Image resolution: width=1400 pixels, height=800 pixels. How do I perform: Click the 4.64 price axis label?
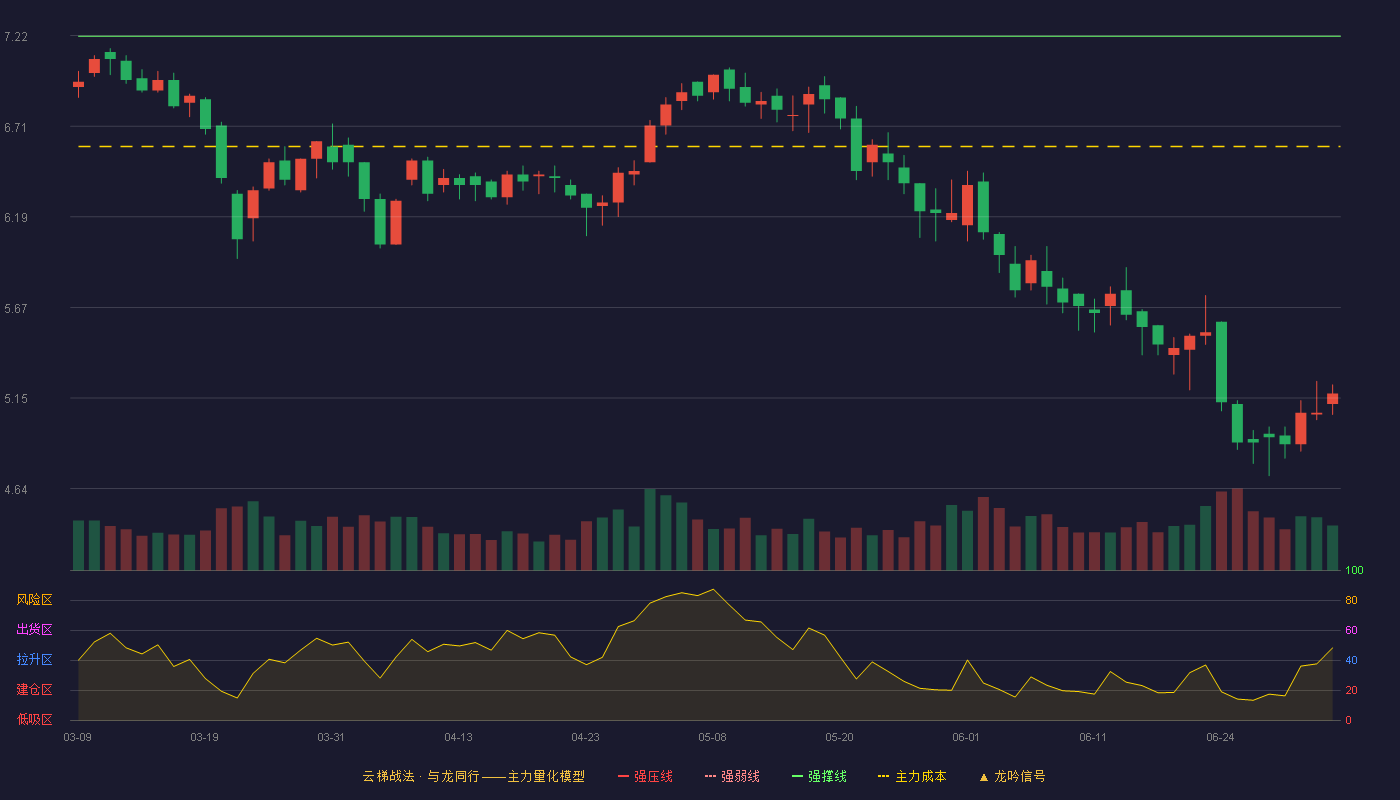click(16, 489)
